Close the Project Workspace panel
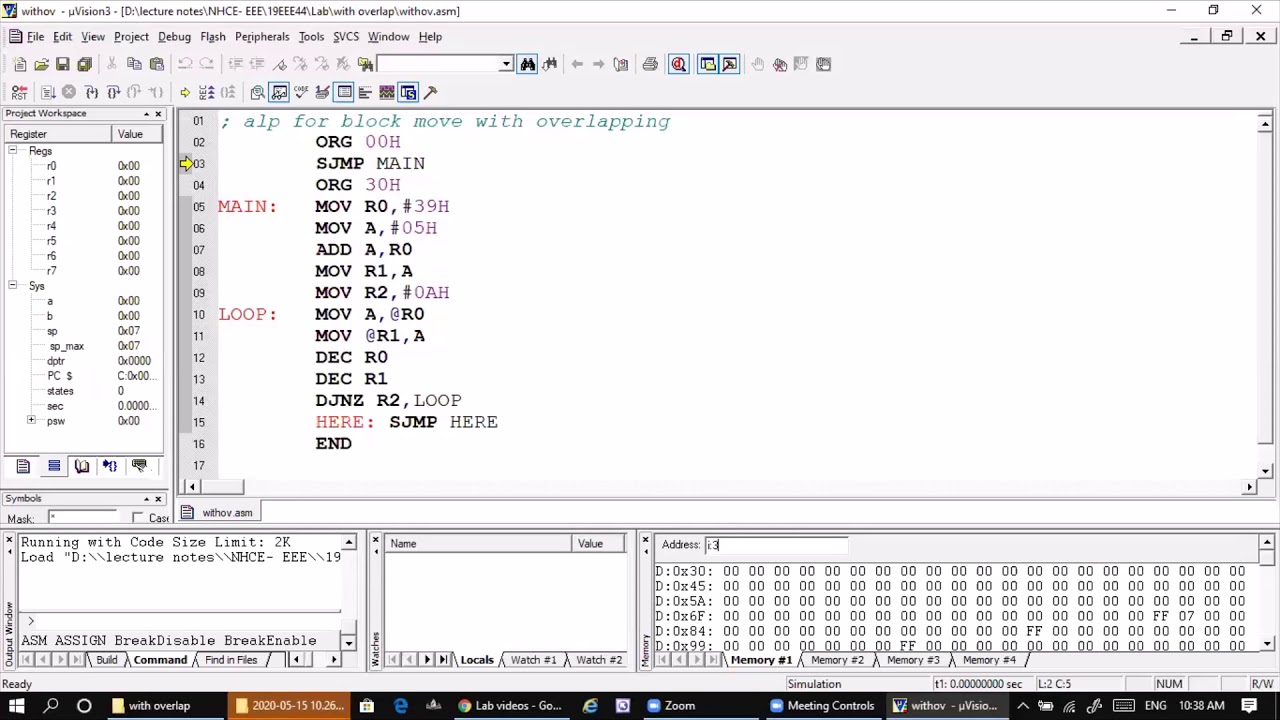 coord(158,114)
